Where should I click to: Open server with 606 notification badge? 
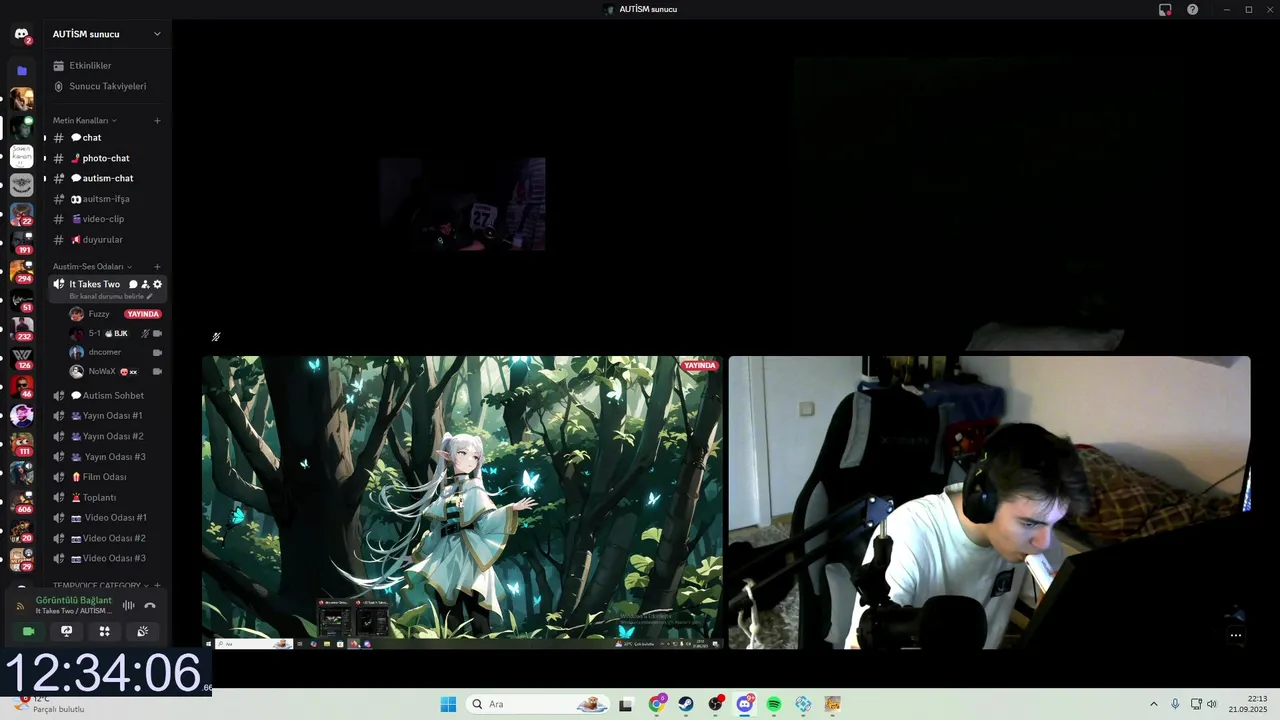click(x=21, y=501)
